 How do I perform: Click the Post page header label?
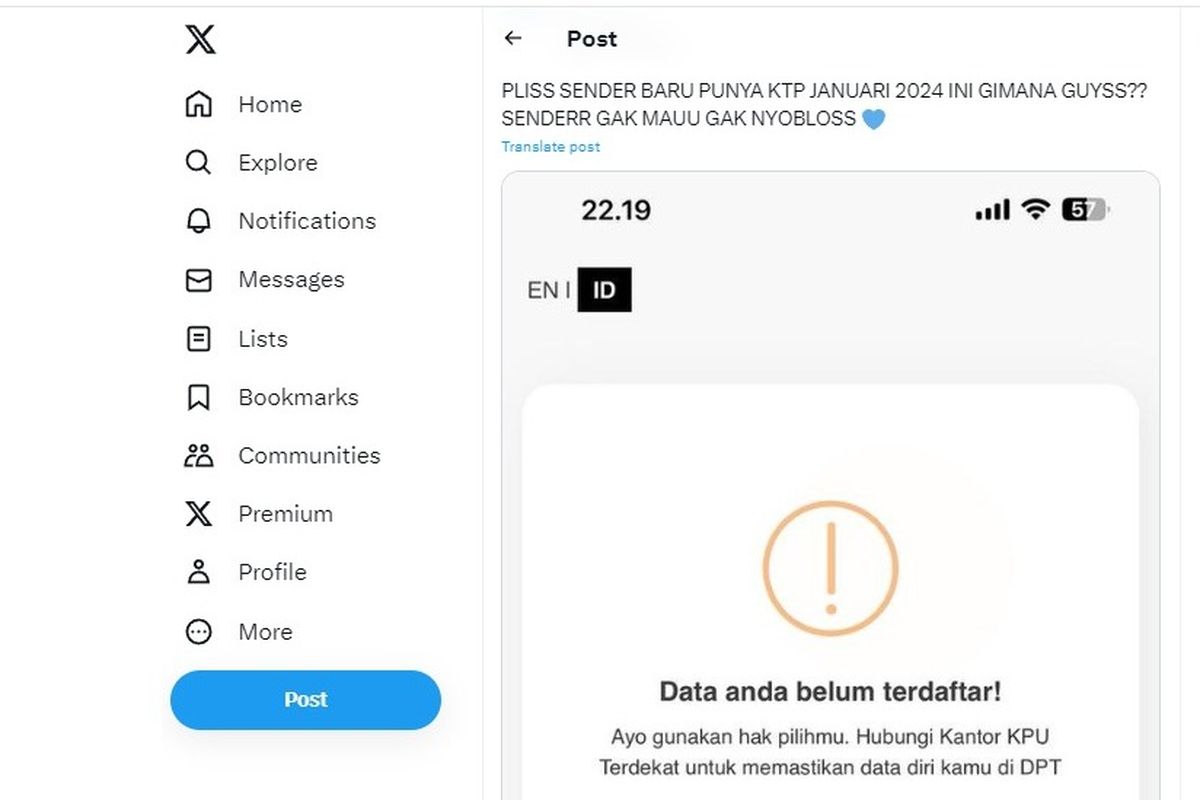point(592,38)
